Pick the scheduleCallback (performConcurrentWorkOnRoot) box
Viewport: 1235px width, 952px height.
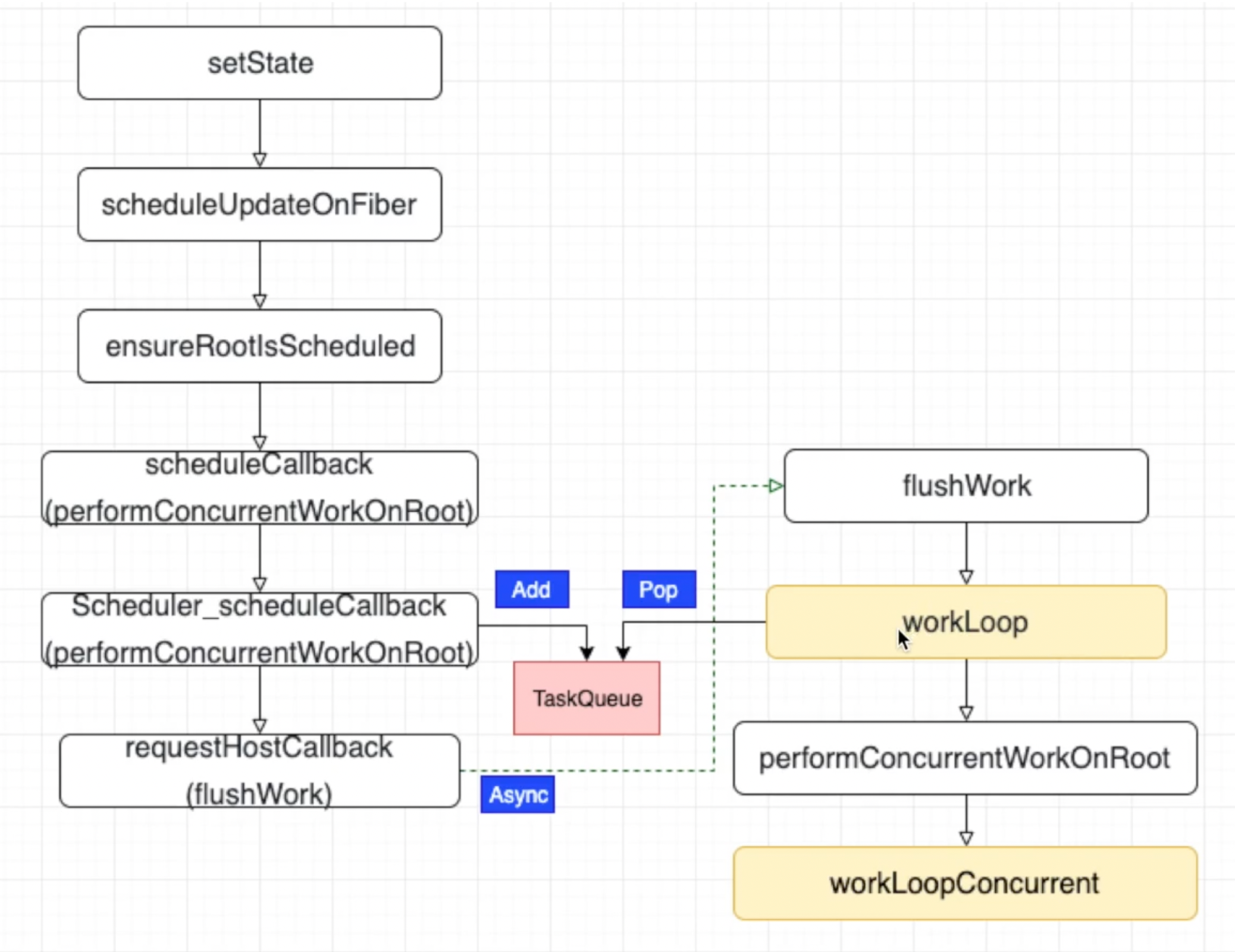pyautogui.click(x=259, y=487)
